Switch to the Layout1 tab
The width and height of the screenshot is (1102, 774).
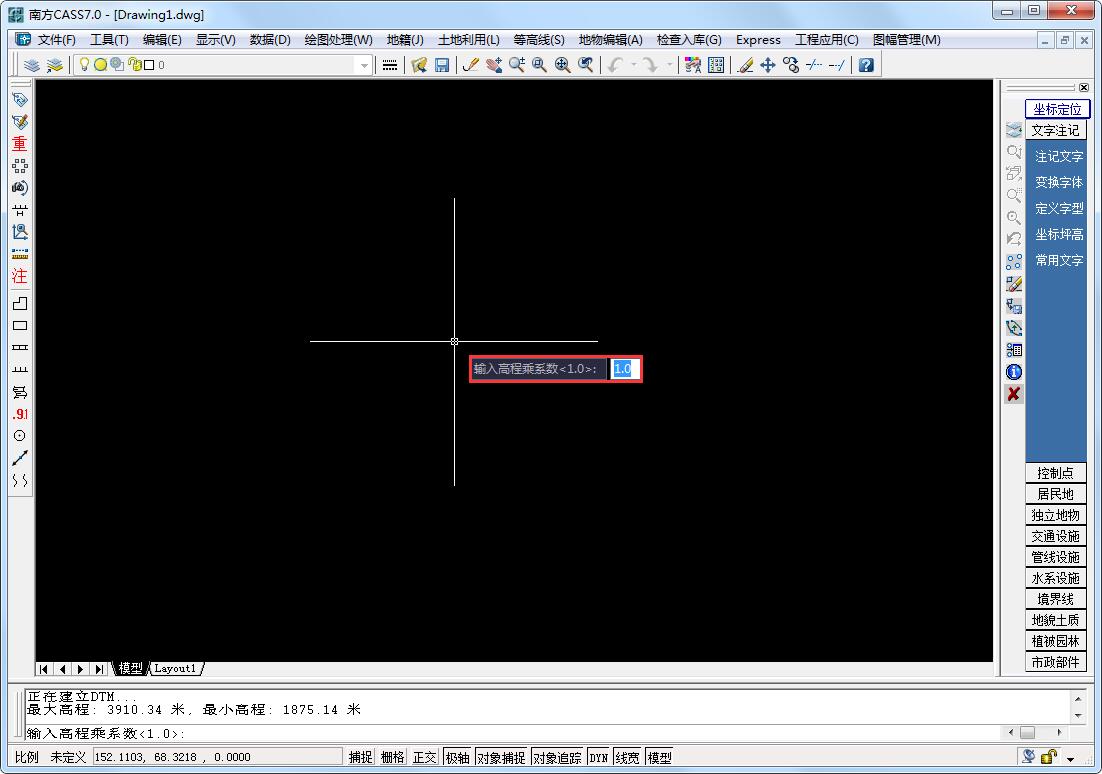(x=176, y=668)
